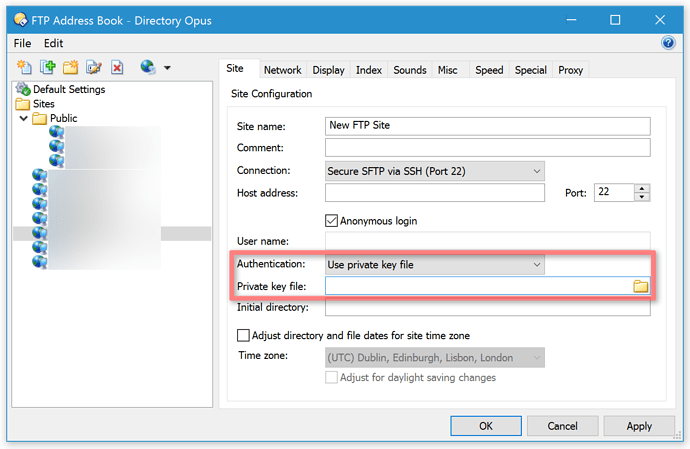Open the File menu
This screenshot has width=690, height=449.
click(22, 43)
